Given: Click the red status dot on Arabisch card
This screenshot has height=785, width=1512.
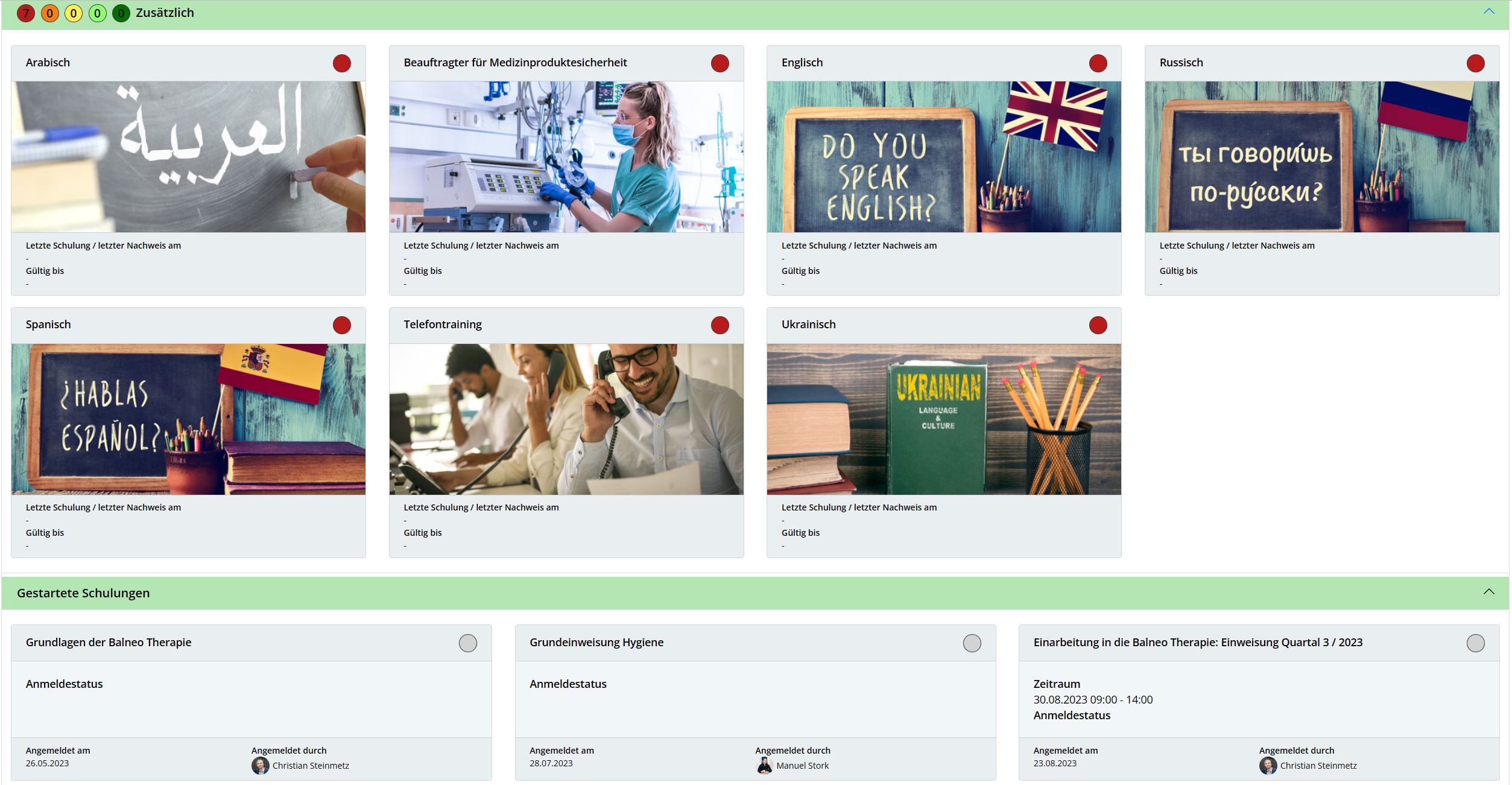Looking at the screenshot, I should [342, 63].
